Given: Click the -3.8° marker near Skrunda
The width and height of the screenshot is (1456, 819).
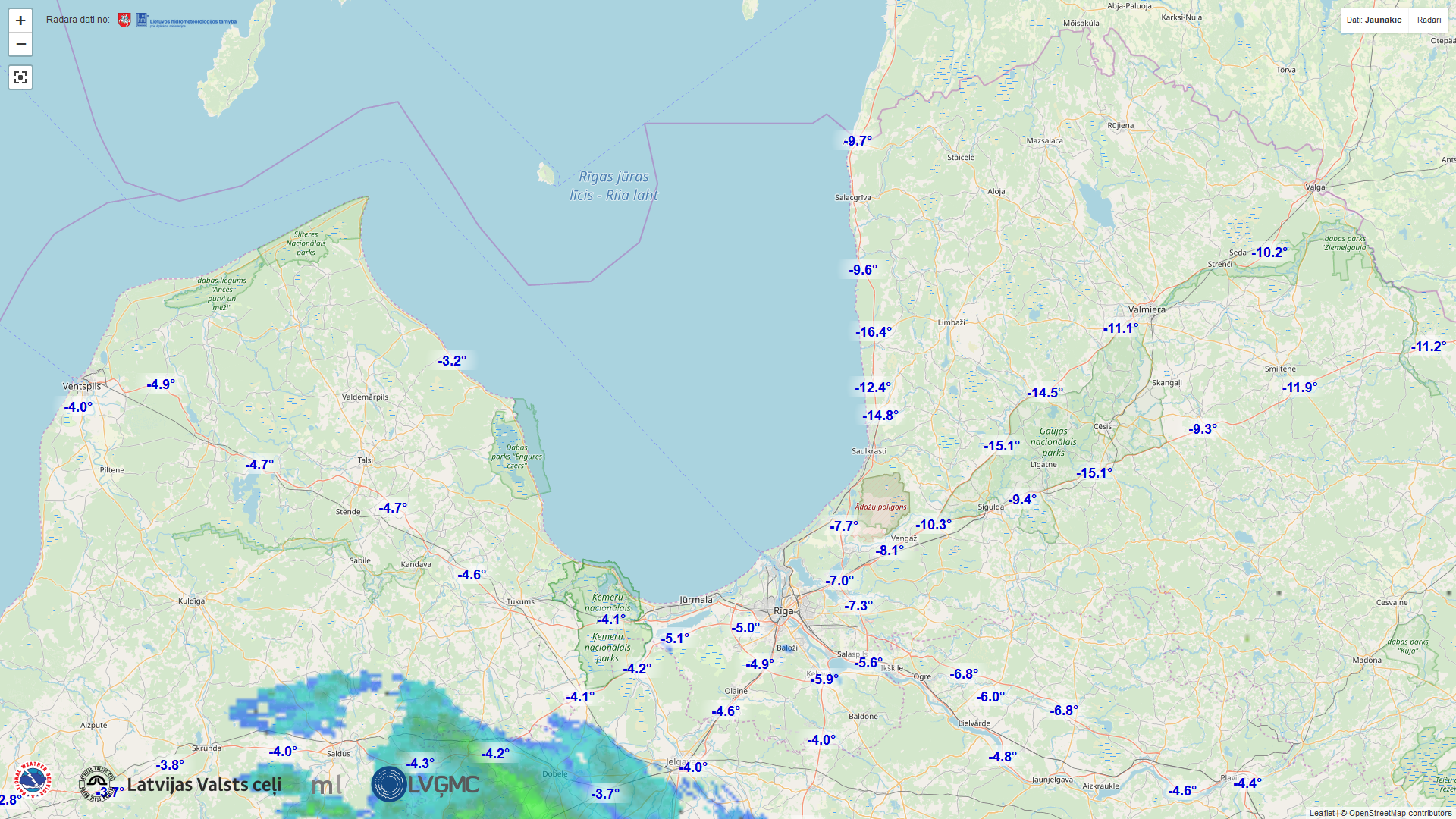Looking at the screenshot, I should coord(170,765).
